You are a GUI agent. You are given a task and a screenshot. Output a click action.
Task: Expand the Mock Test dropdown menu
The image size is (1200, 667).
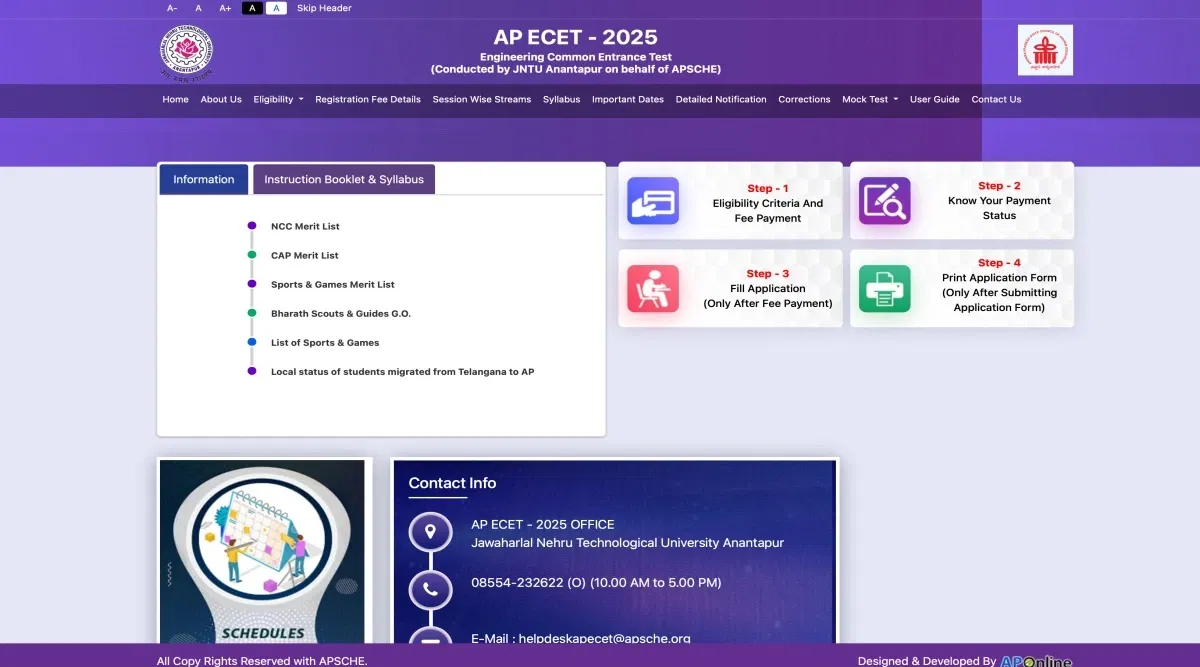pos(869,100)
